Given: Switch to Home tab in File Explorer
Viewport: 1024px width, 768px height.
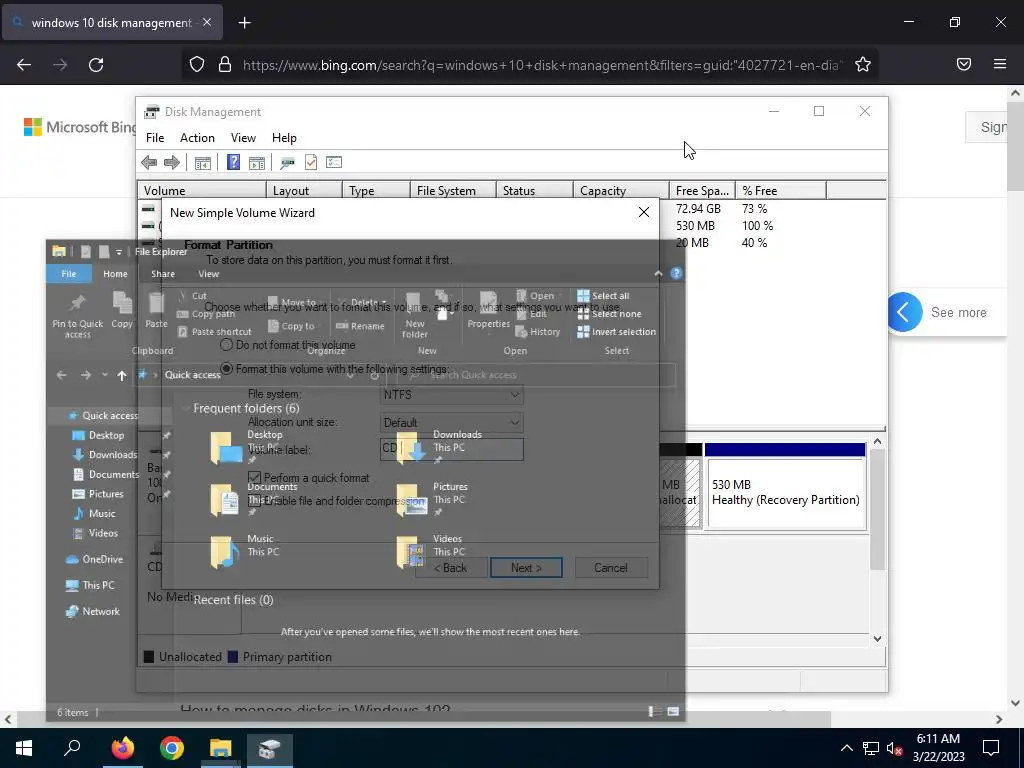Looking at the screenshot, I should coord(115,274).
